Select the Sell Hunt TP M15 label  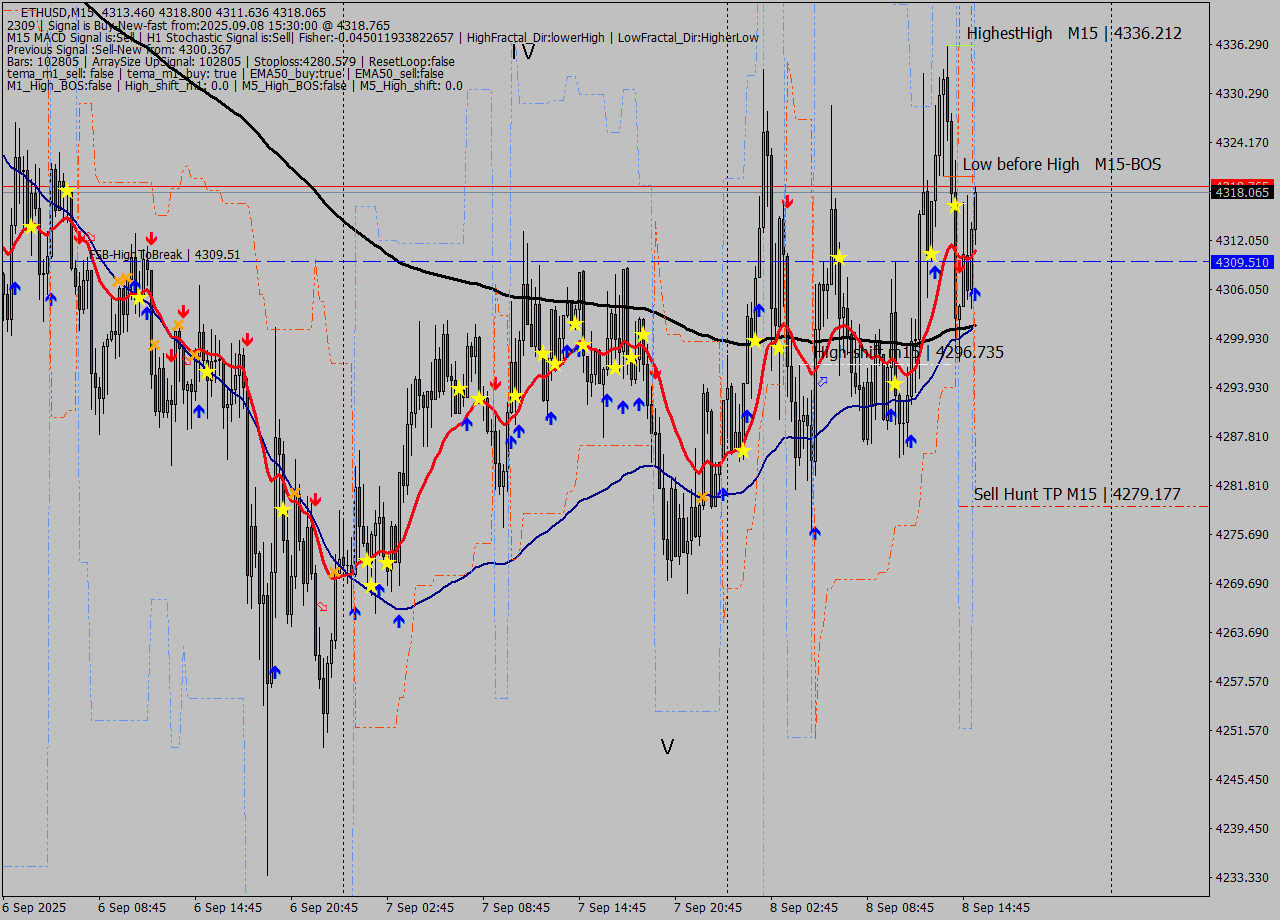(1076, 494)
